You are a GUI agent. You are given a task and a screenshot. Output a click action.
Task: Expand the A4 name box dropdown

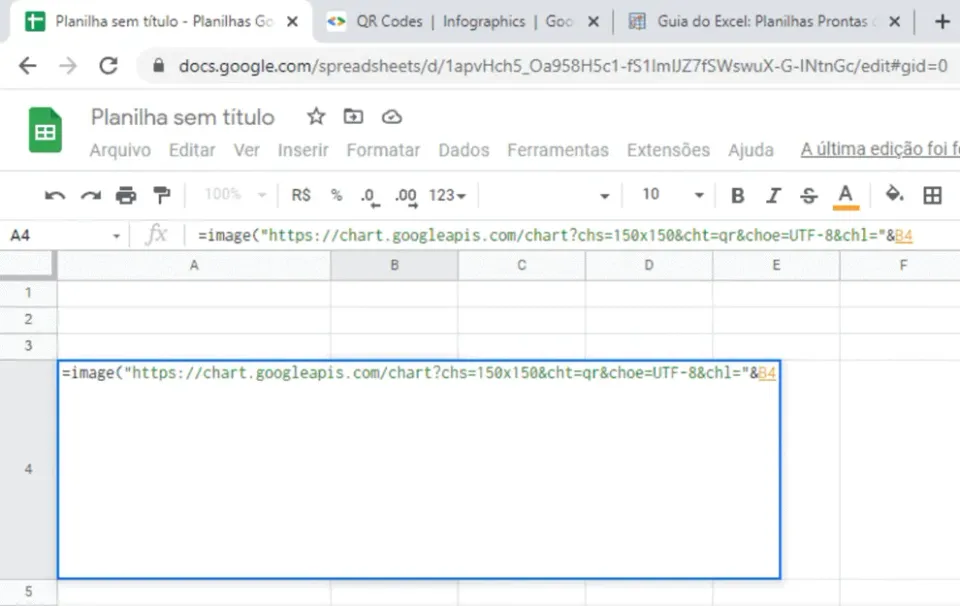coord(116,236)
